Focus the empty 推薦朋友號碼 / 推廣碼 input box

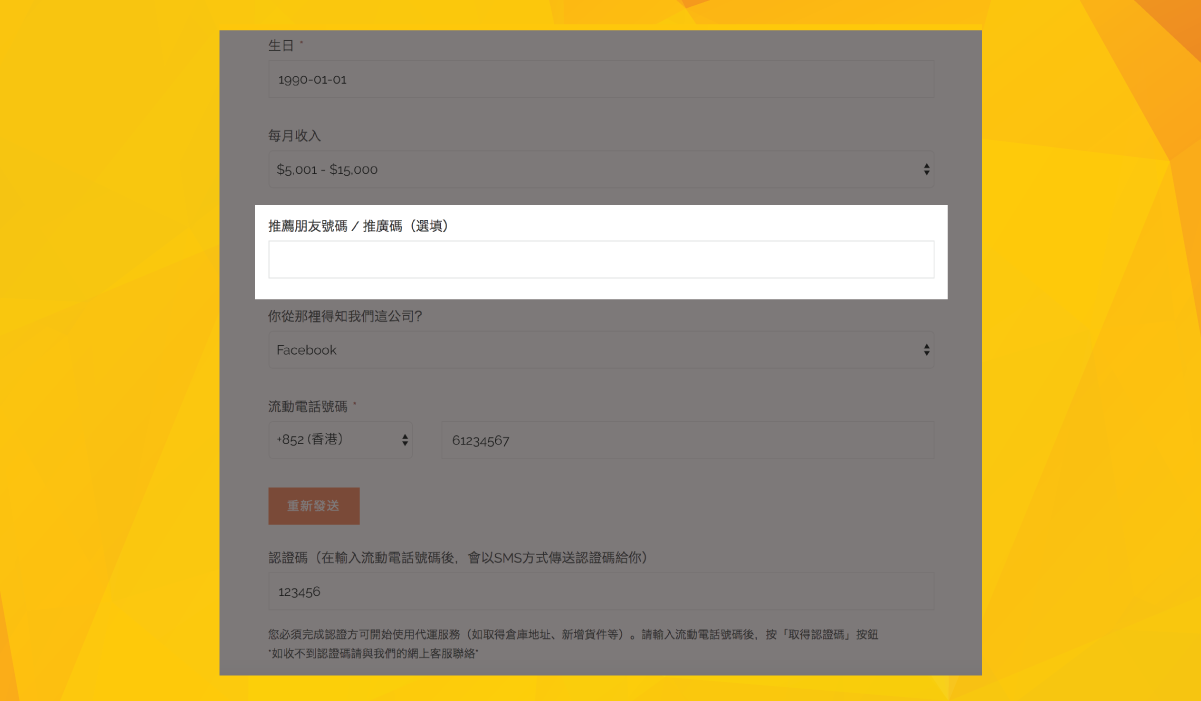[600, 260]
